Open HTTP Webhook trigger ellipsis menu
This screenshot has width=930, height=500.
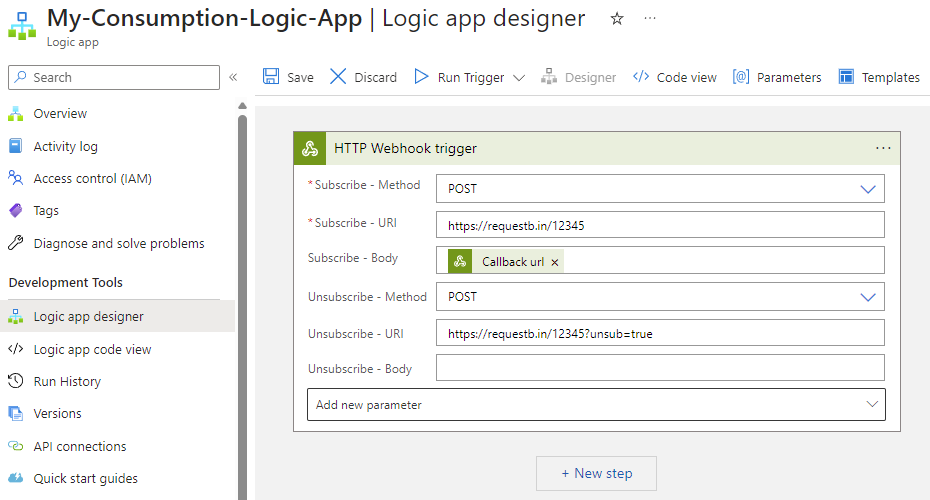(883, 148)
